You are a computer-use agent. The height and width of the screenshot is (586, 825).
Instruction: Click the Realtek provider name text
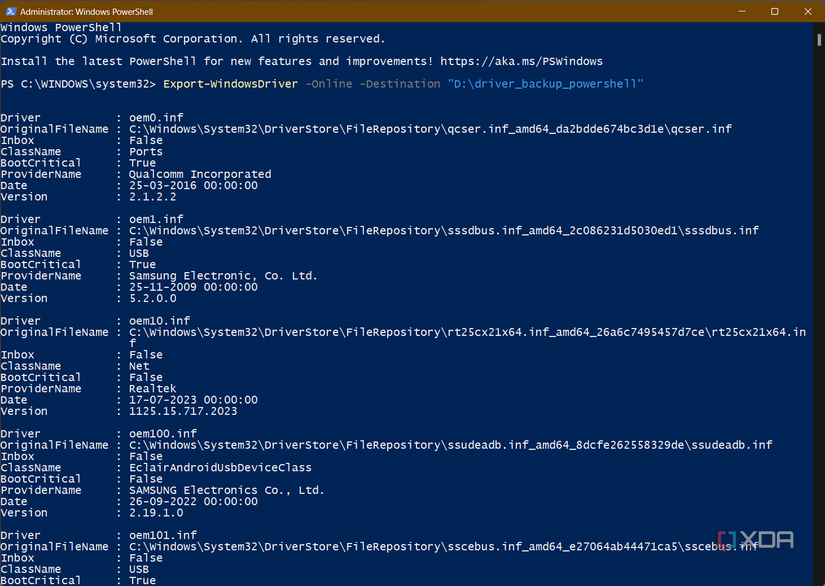pos(154,388)
